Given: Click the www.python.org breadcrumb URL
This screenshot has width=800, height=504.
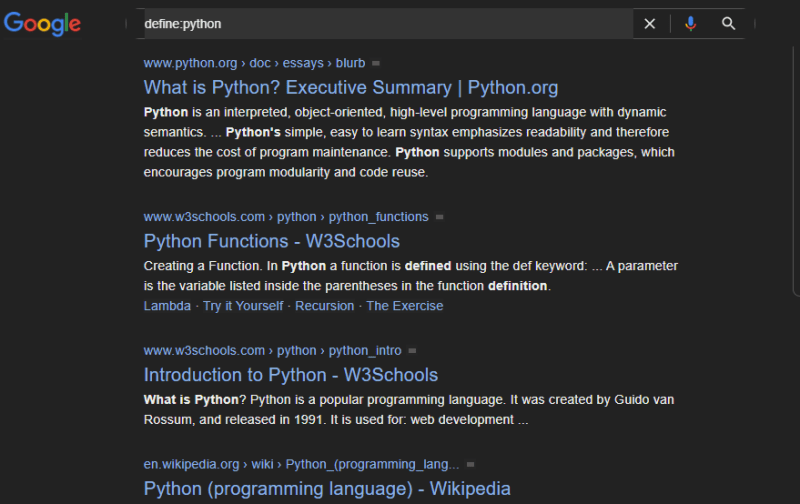Looking at the screenshot, I should tap(254, 63).
